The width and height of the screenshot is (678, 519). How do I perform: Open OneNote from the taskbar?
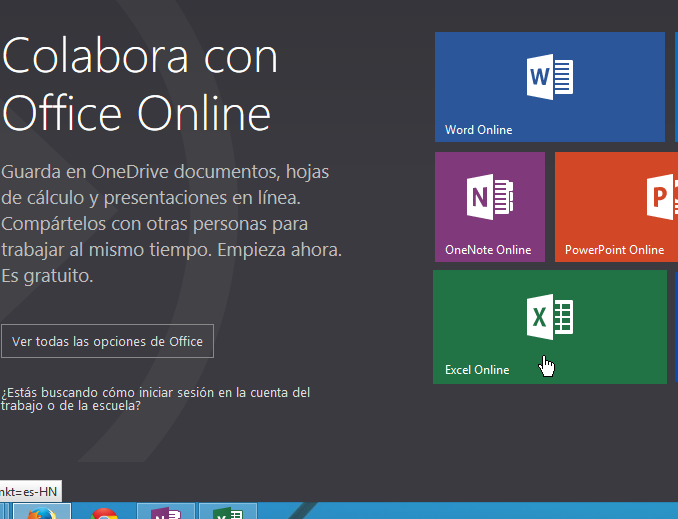click(166, 511)
